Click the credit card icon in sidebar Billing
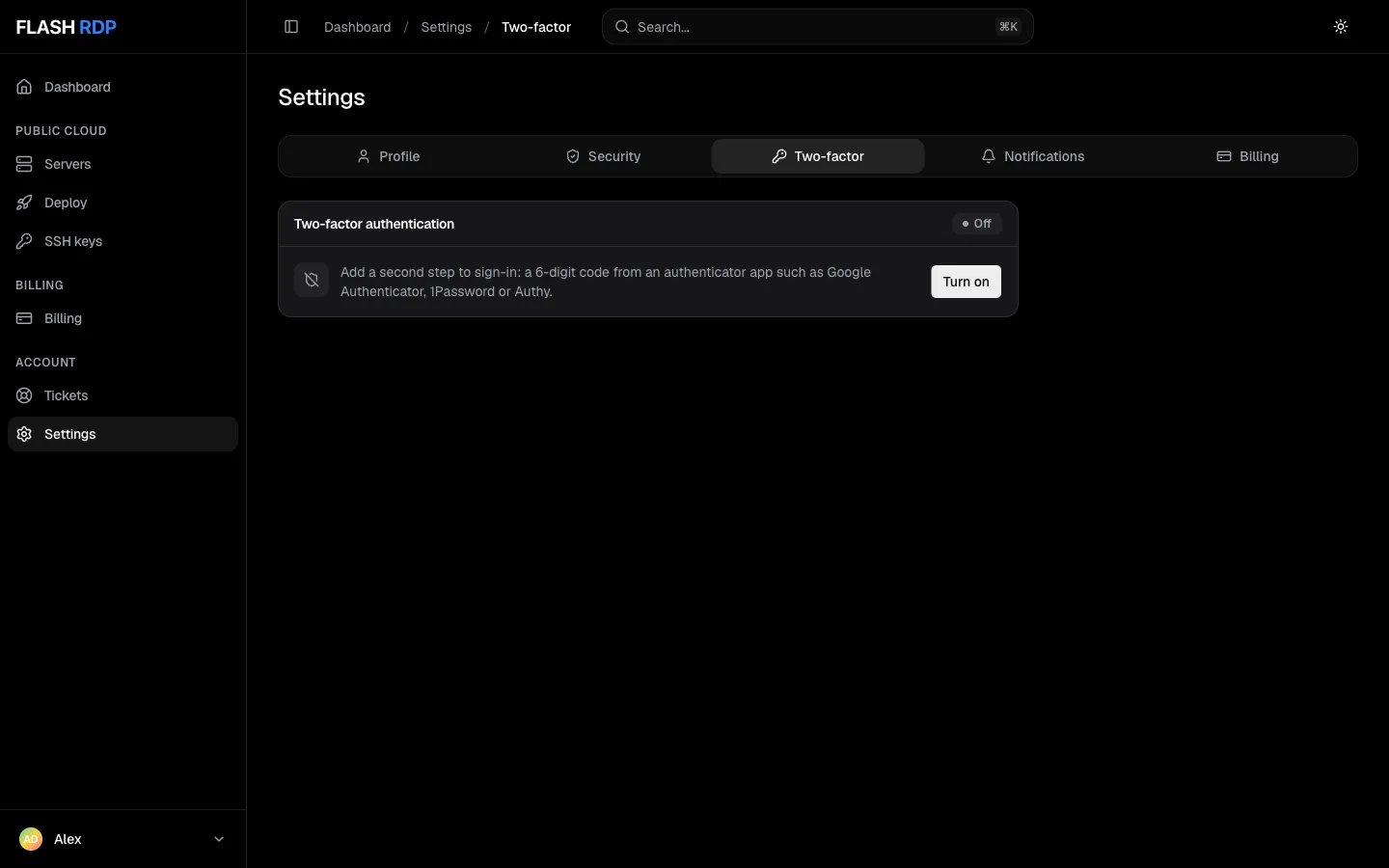The width and height of the screenshot is (1389, 868). coord(24,318)
